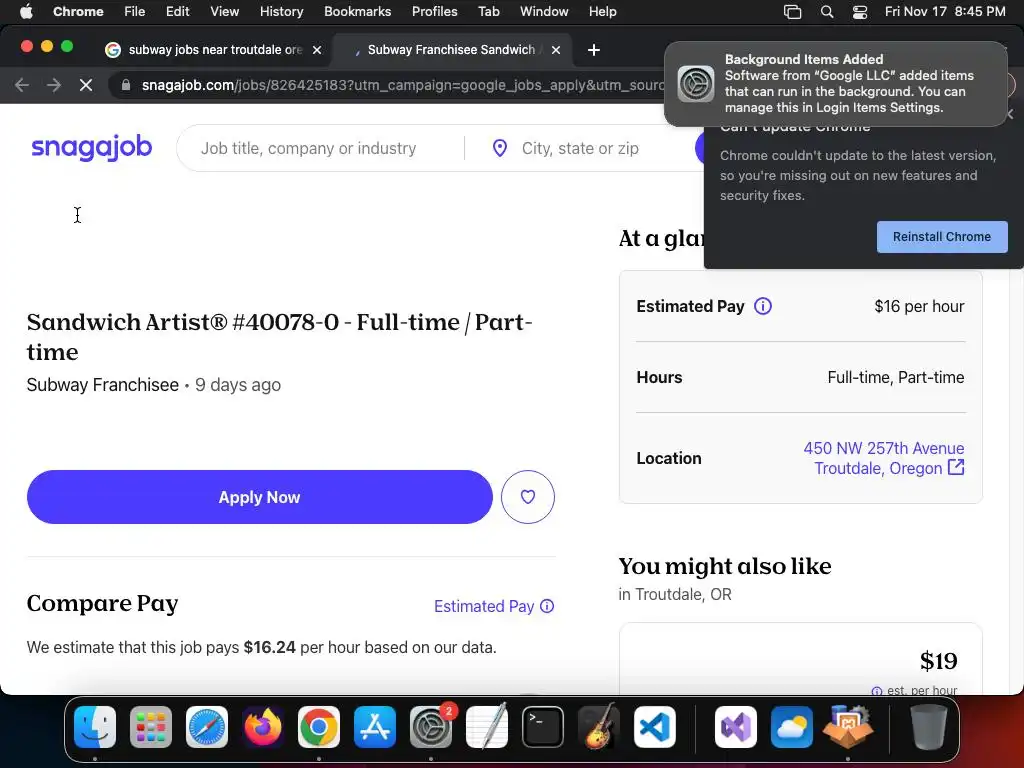The image size is (1024, 768).
Task: Click the Apply Now button
Action: (x=259, y=497)
